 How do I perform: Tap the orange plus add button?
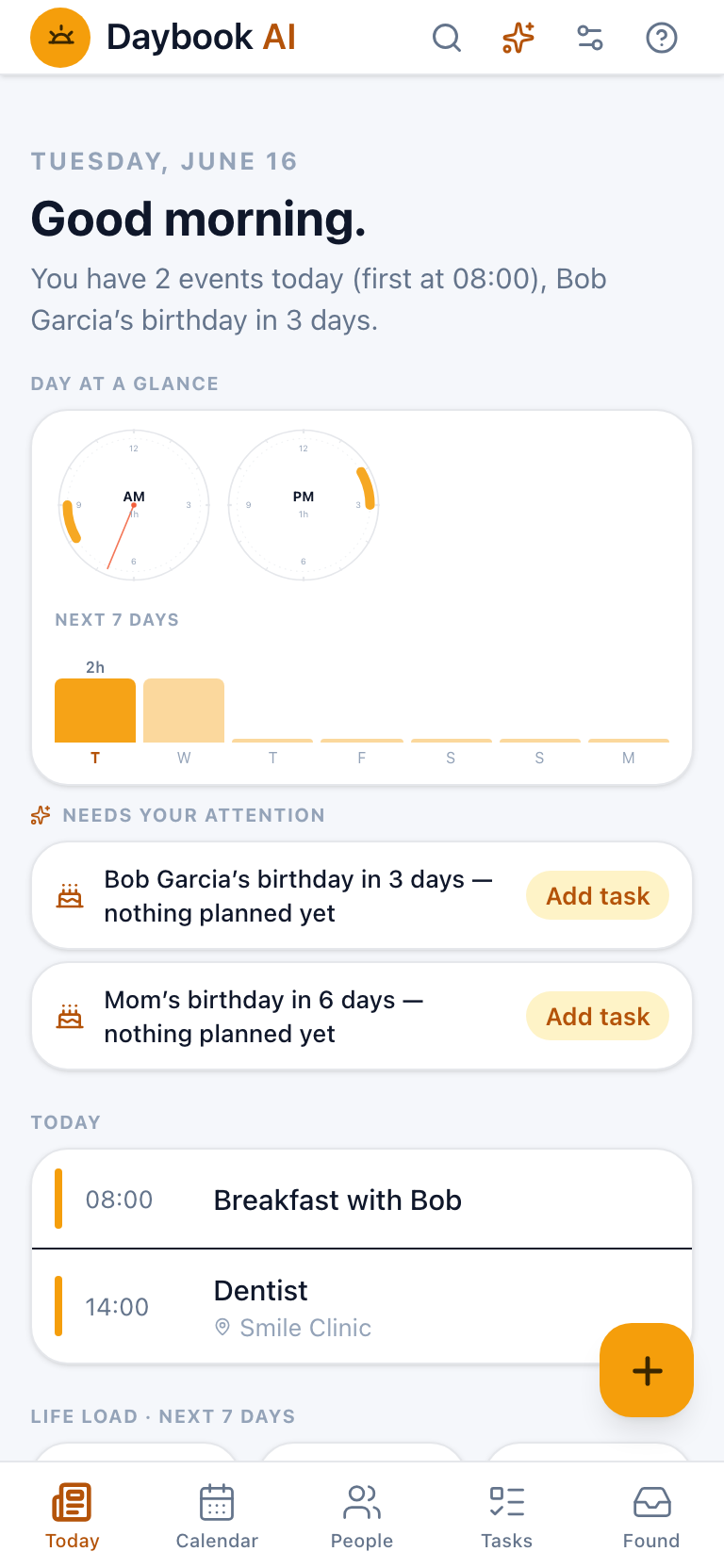click(x=647, y=1370)
